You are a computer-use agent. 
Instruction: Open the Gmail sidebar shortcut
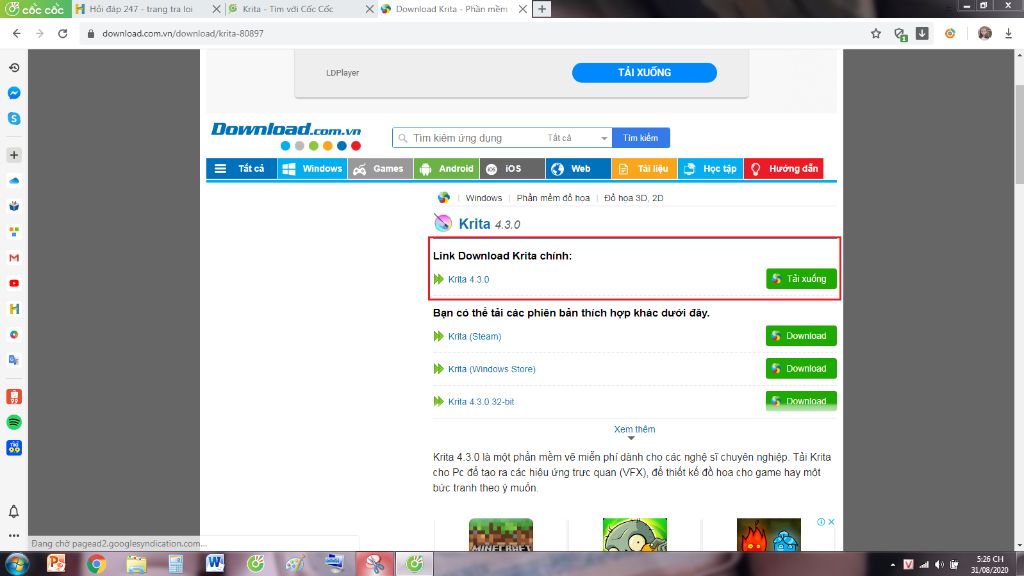pos(14,257)
